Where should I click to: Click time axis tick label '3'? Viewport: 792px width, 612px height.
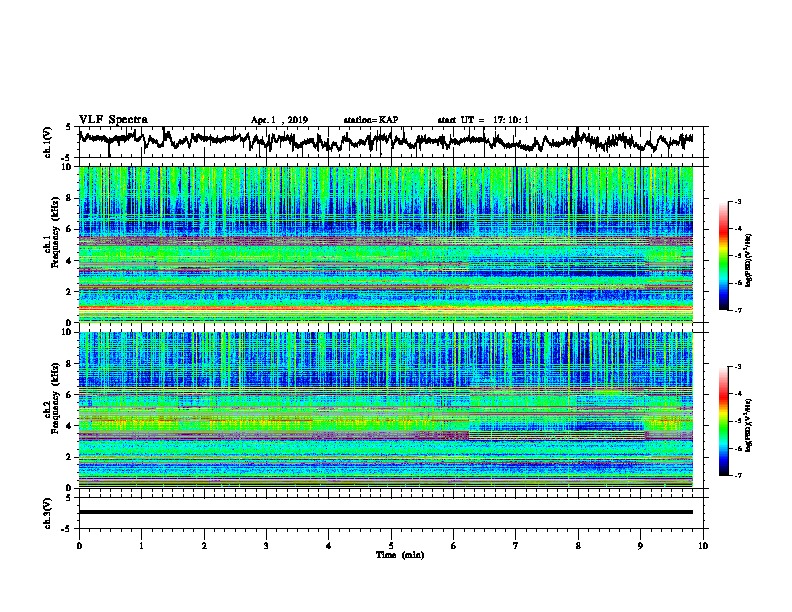pyautogui.click(x=266, y=546)
